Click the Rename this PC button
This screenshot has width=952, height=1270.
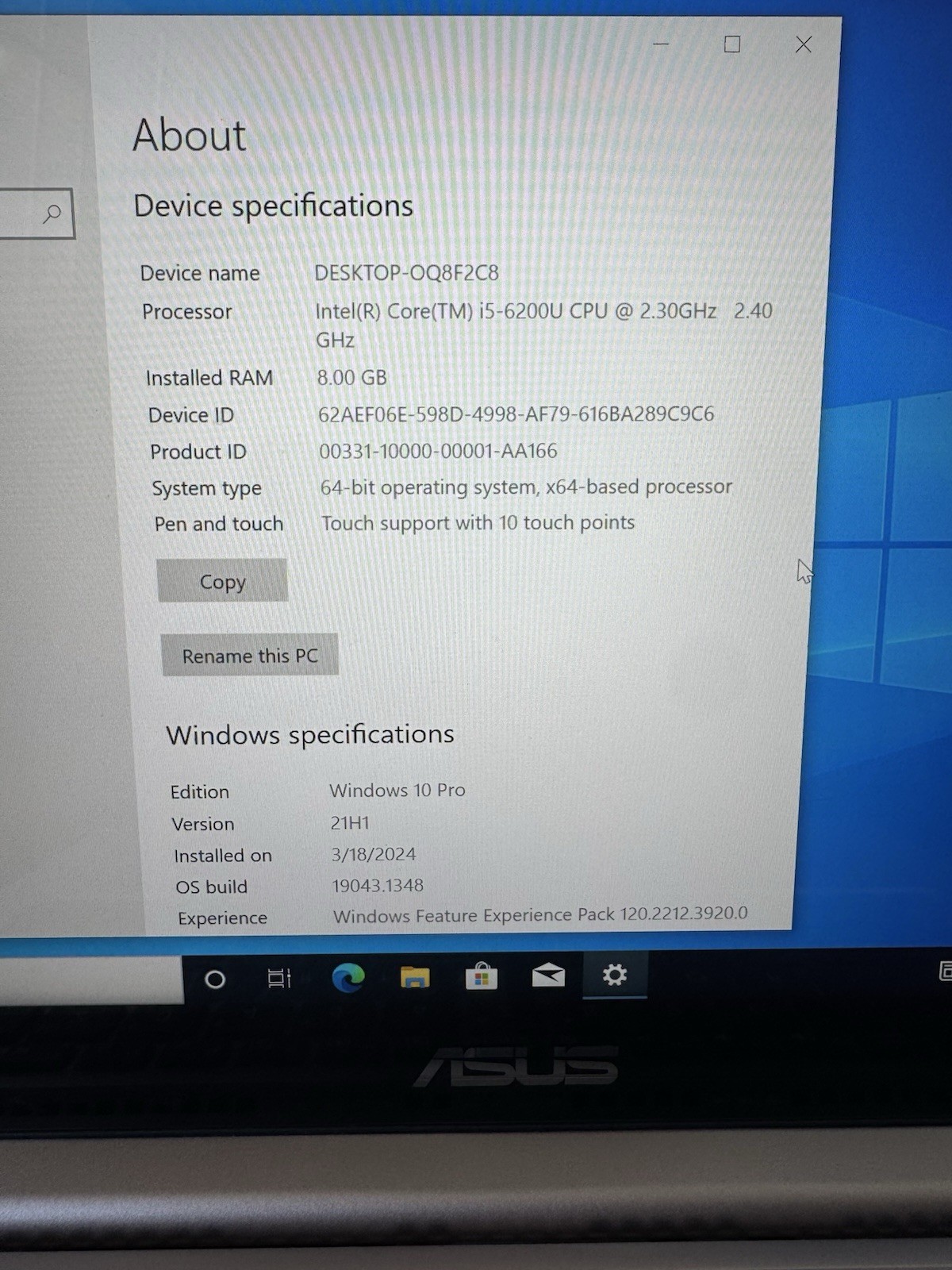tap(250, 656)
